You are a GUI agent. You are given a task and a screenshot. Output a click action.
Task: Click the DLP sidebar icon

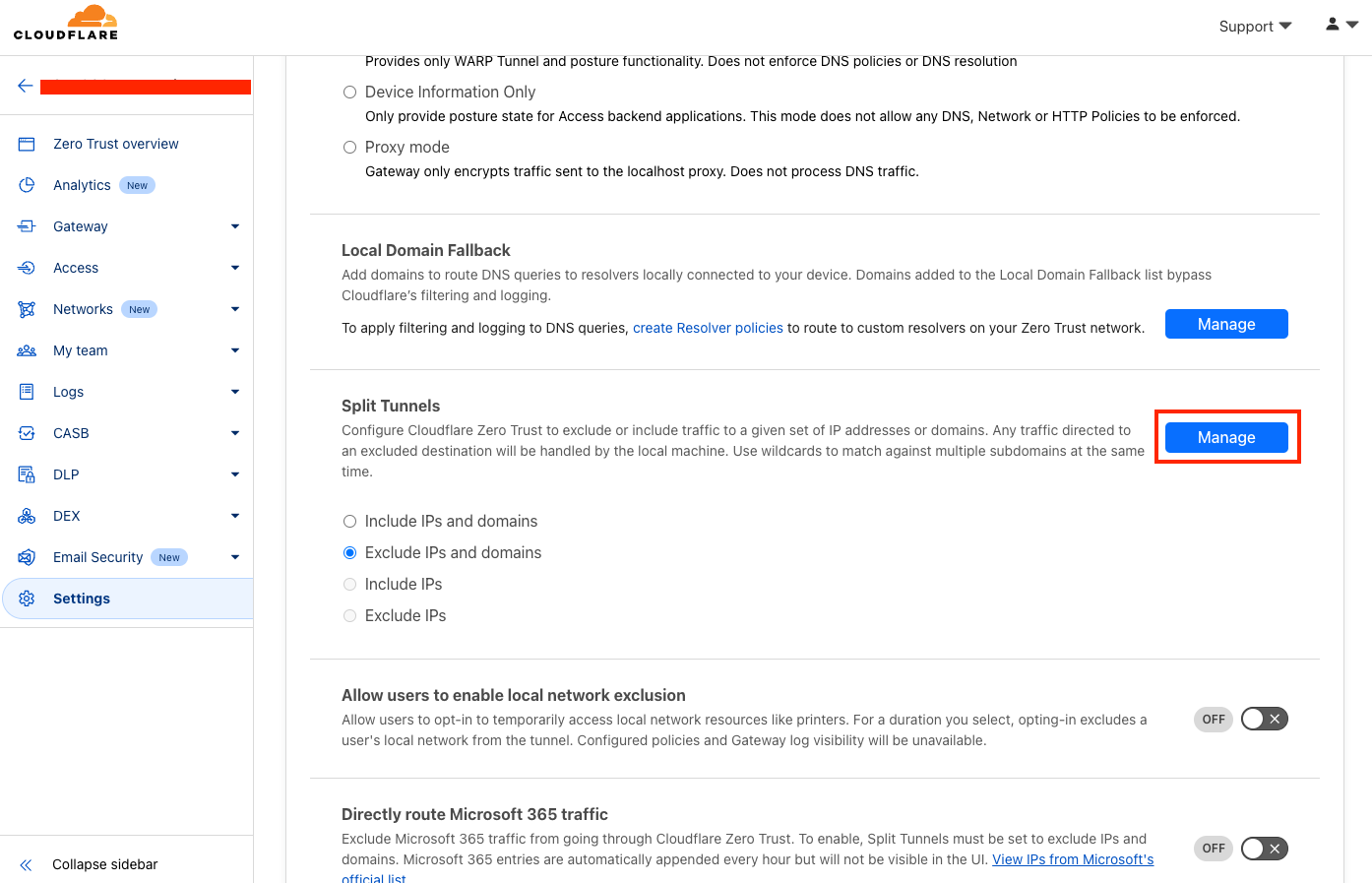(x=27, y=474)
